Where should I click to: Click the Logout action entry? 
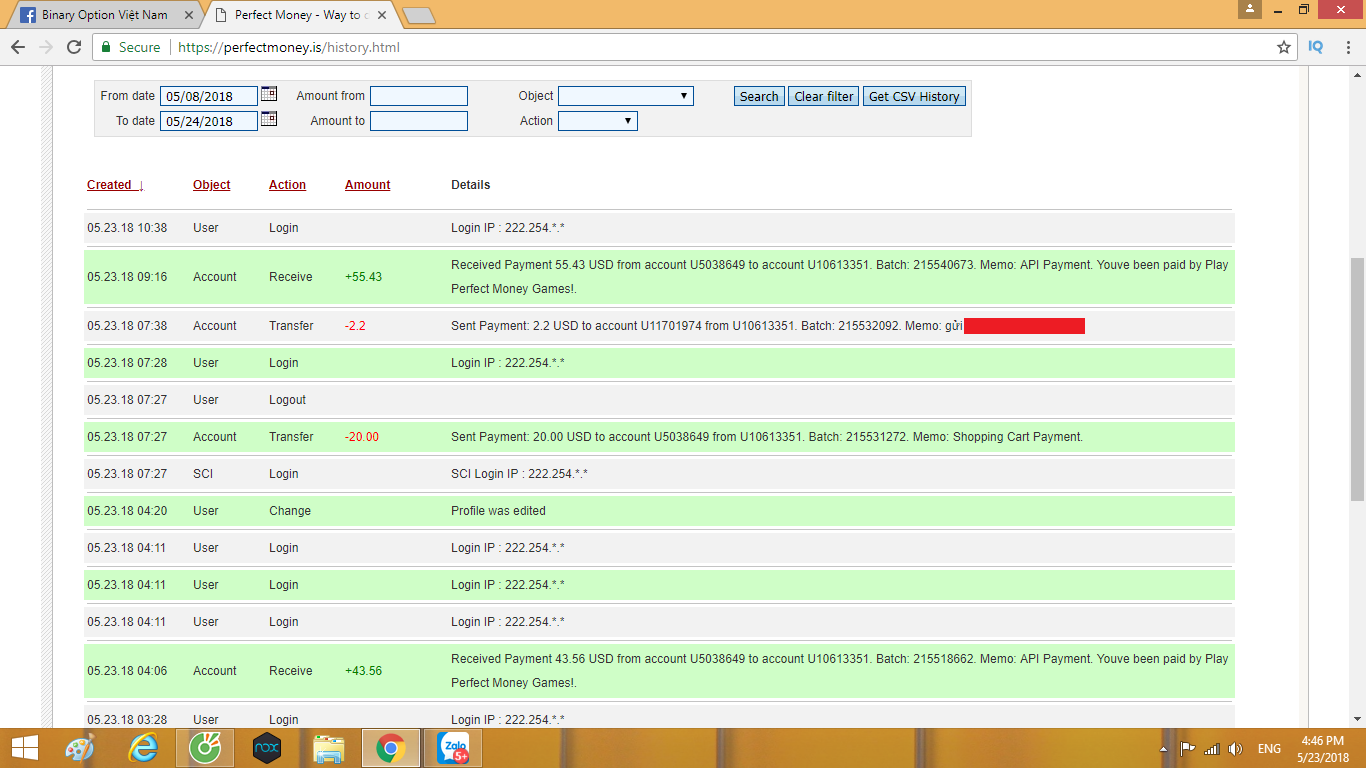(288, 400)
